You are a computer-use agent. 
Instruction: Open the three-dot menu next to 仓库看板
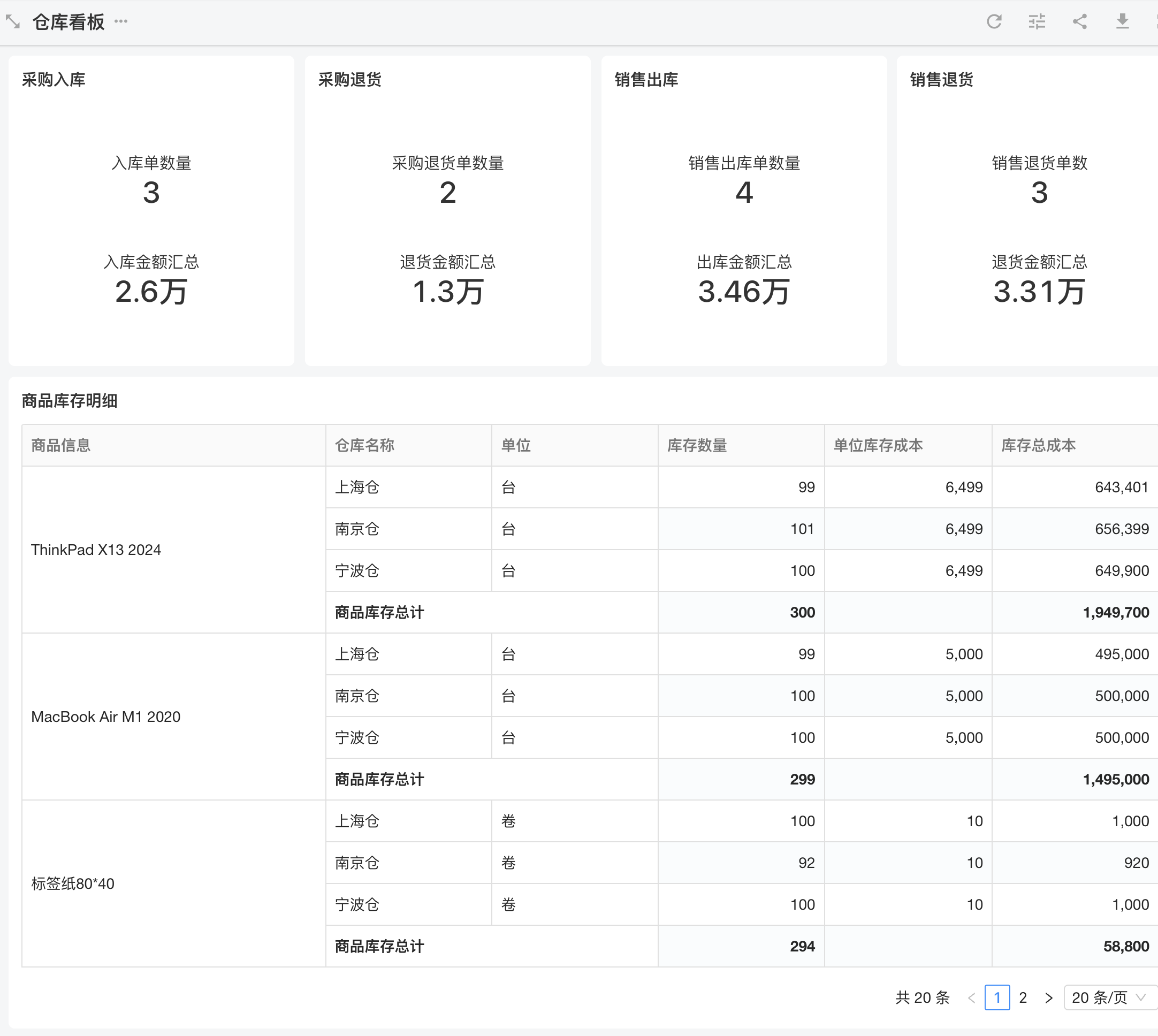[121, 21]
